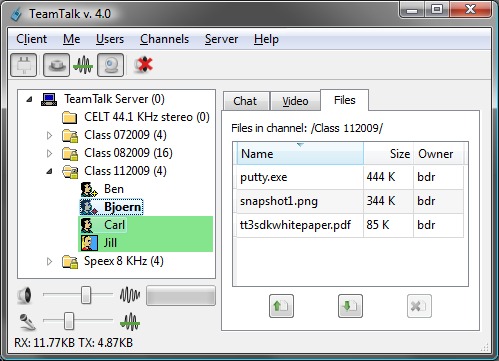Screen dimensions: 499x361
Task: Click Carl's user avatar icon
Action: (x=87, y=225)
